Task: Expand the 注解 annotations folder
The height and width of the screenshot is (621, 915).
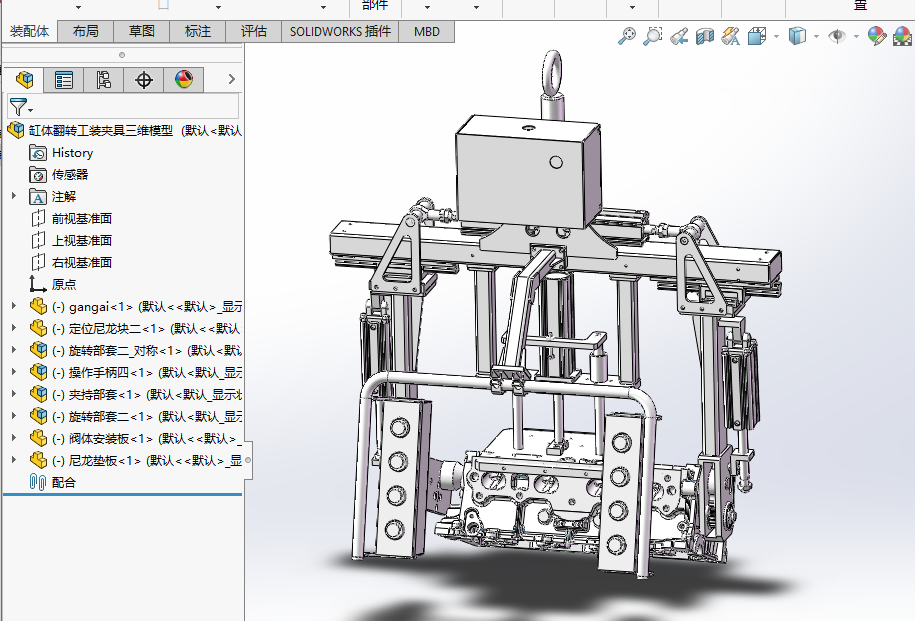Action: [x=13, y=197]
